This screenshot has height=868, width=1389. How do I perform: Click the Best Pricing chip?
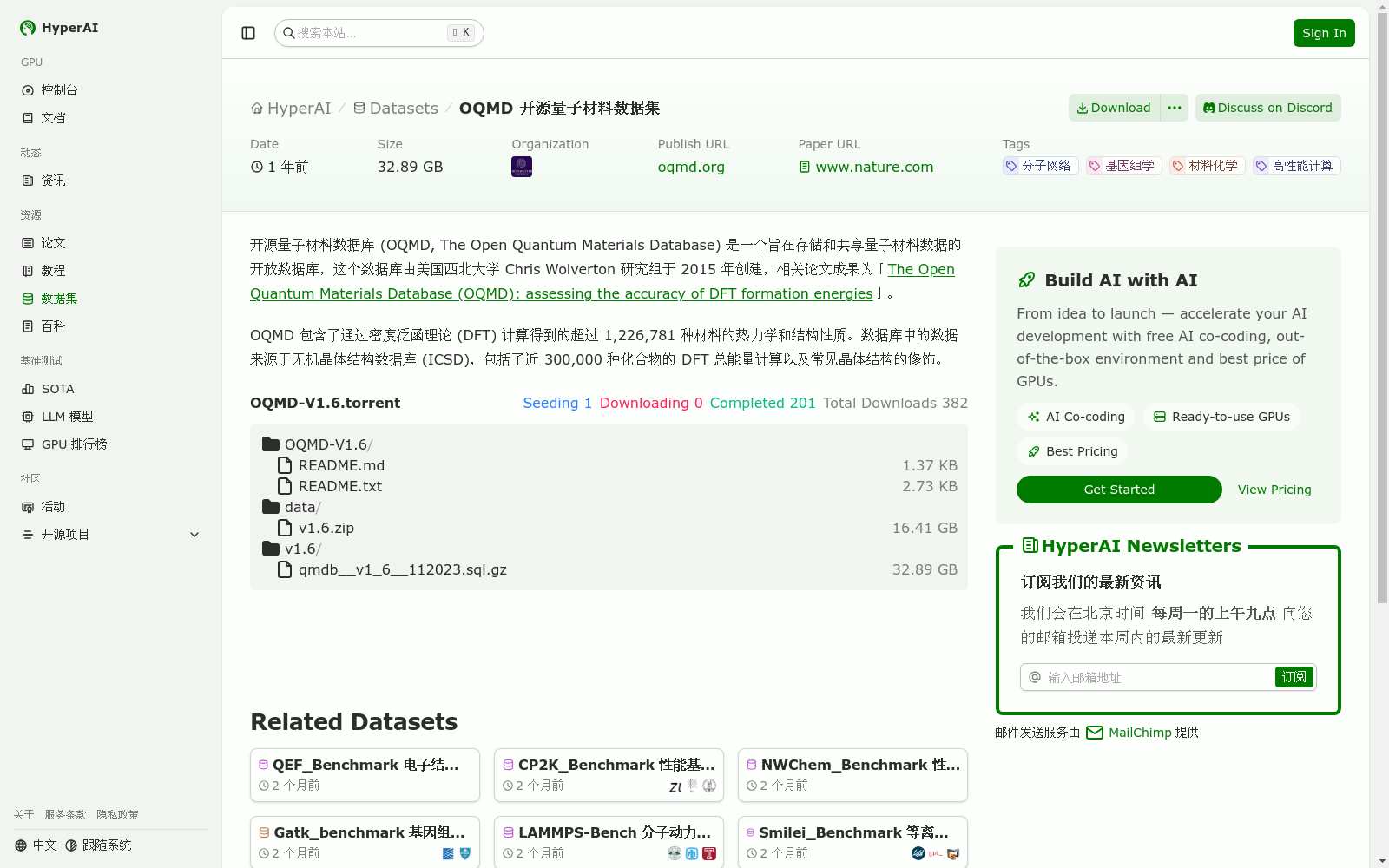coord(1072,451)
